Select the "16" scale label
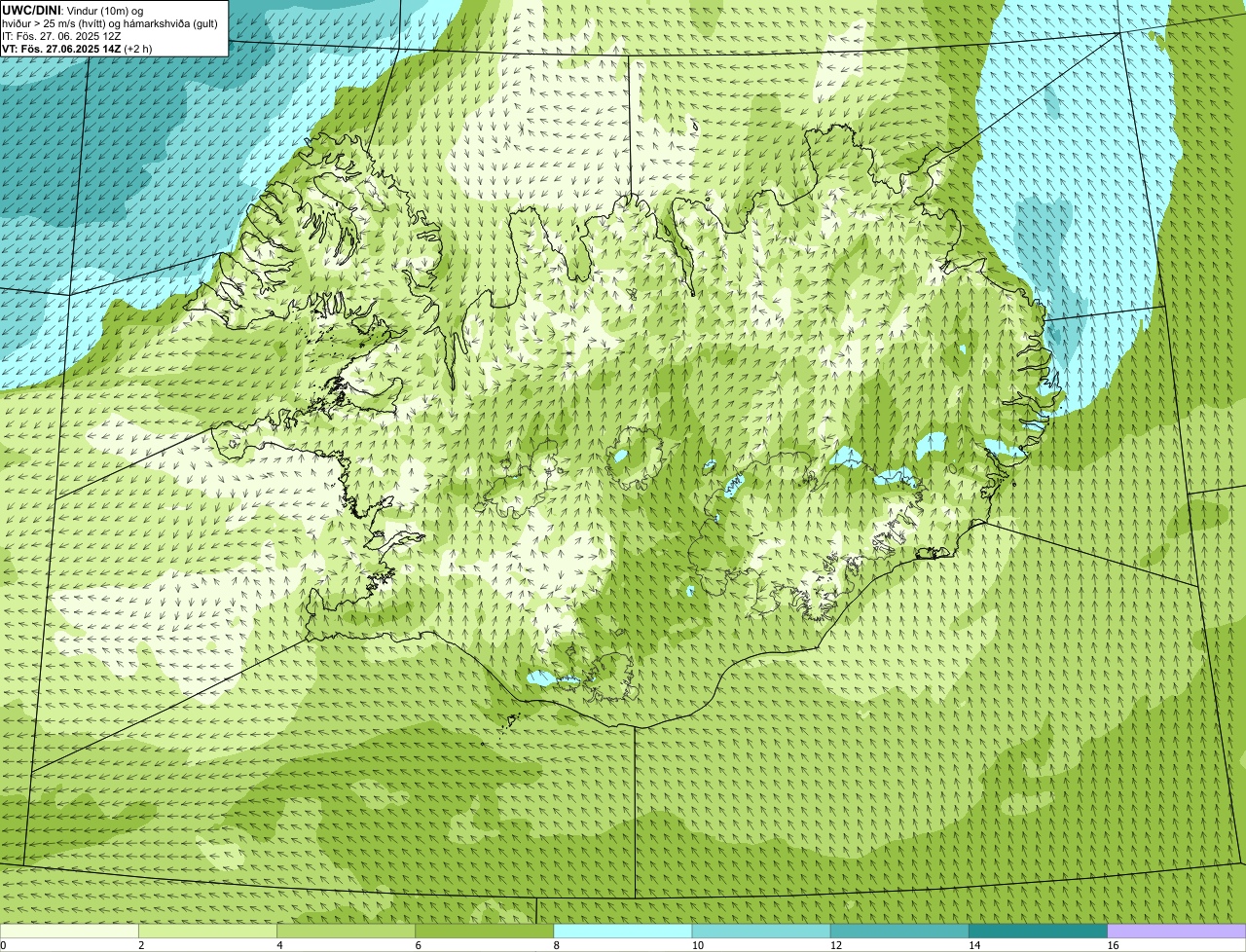Screen dimensions: 1246x952 point(1113,945)
